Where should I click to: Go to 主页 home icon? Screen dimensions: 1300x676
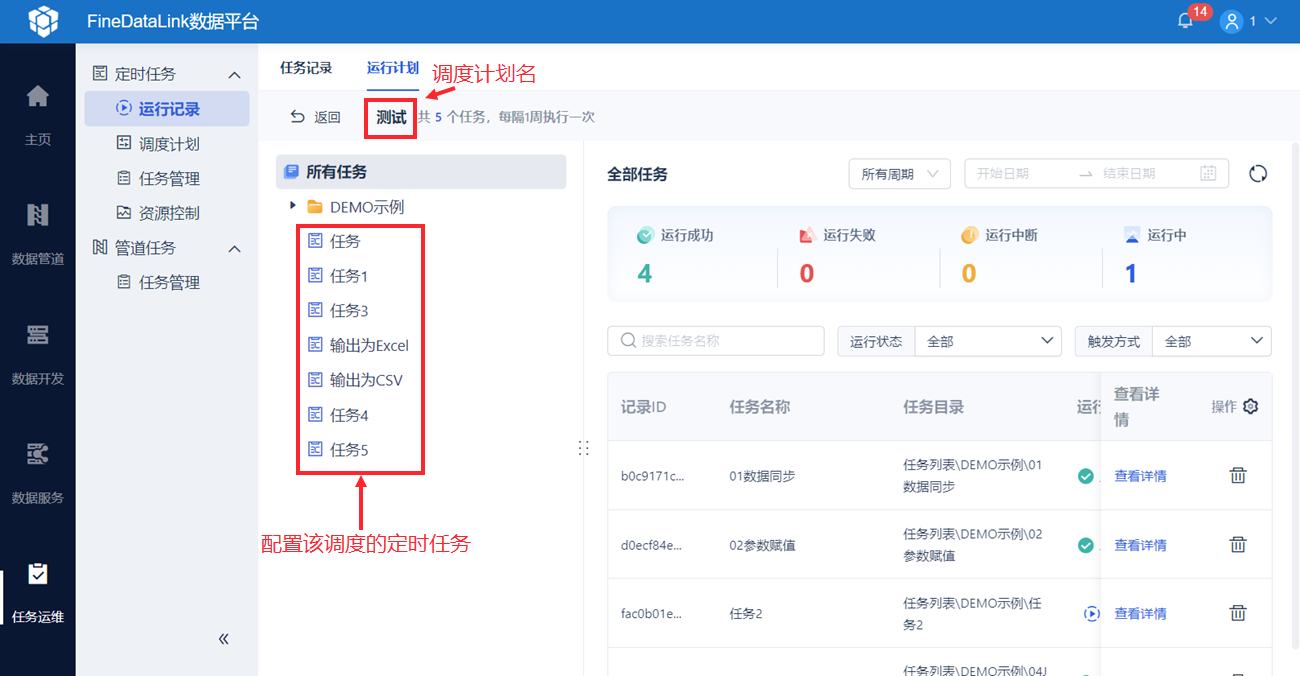tap(37, 96)
